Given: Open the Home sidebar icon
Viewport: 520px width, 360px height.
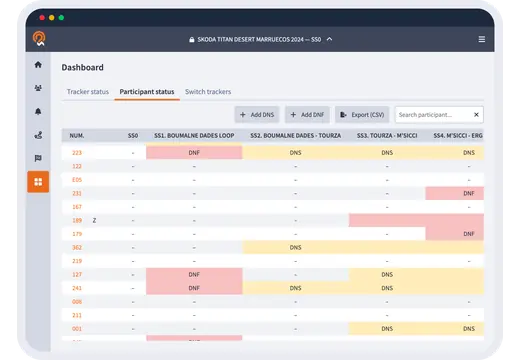Looking at the screenshot, I should (38, 65).
